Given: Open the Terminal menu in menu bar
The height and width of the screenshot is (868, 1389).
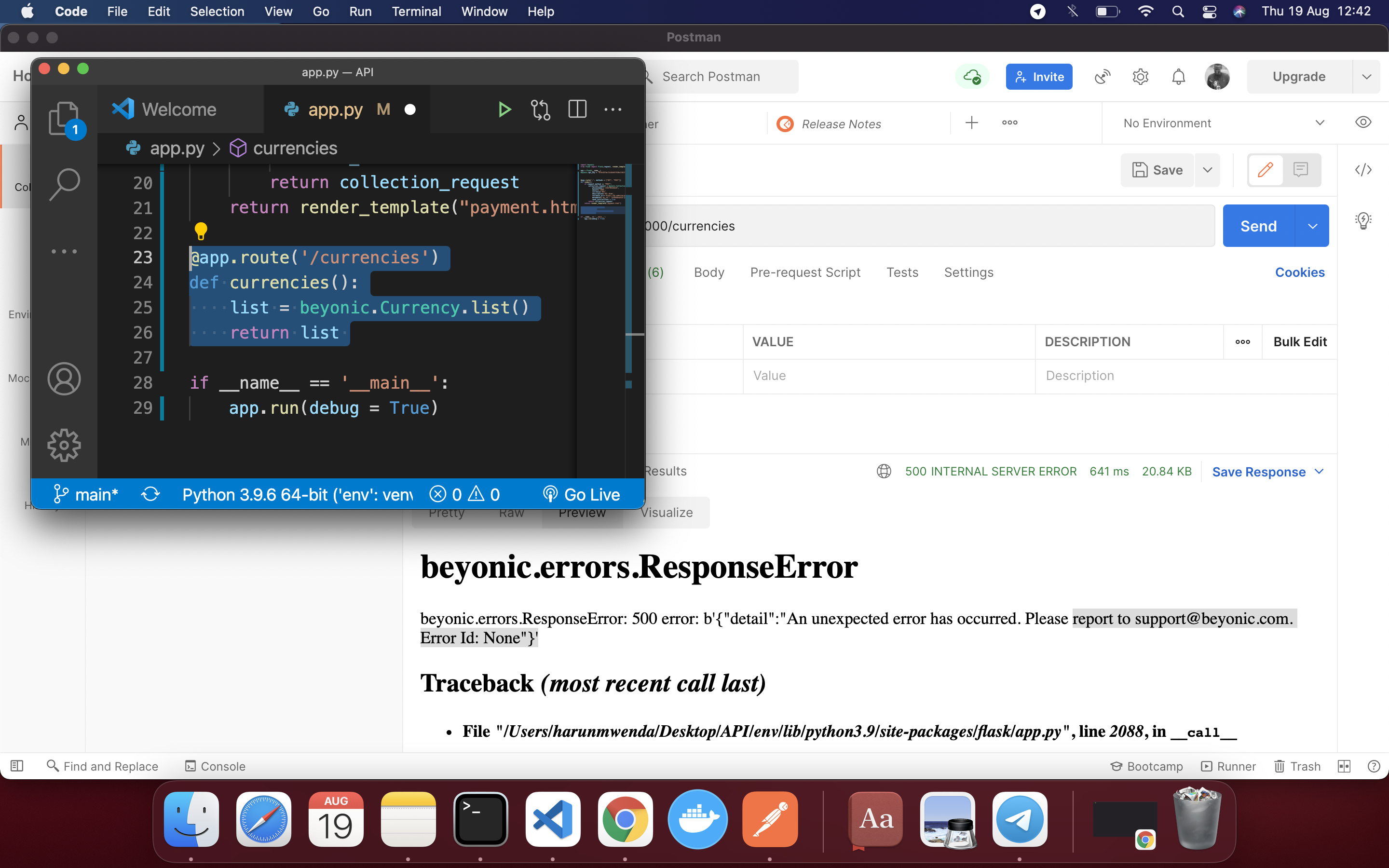Looking at the screenshot, I should pos(416,12).
